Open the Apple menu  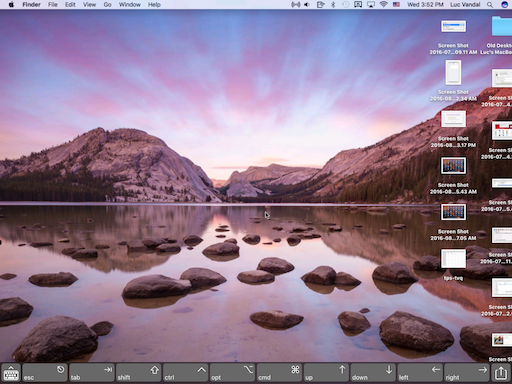point(11,5)
